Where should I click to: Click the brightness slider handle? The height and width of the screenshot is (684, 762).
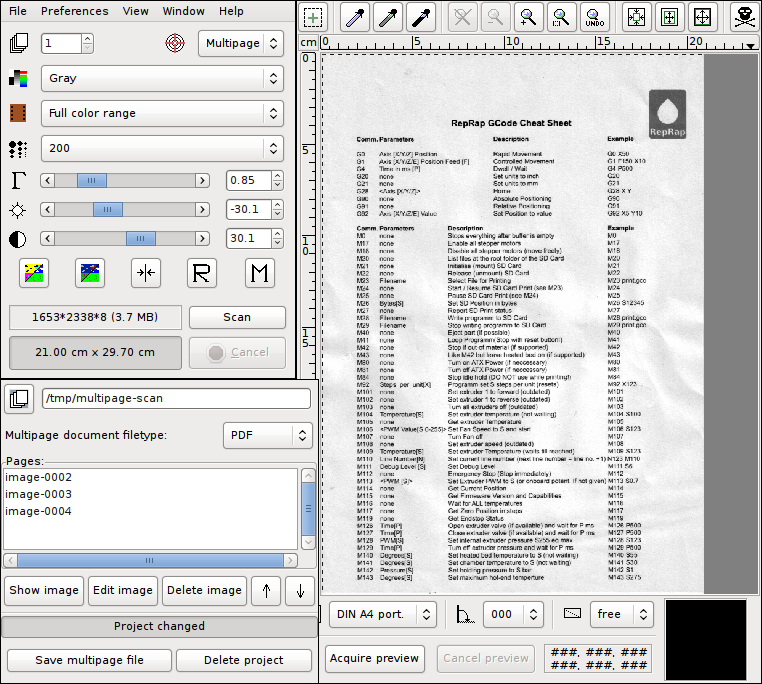(107, 210)
